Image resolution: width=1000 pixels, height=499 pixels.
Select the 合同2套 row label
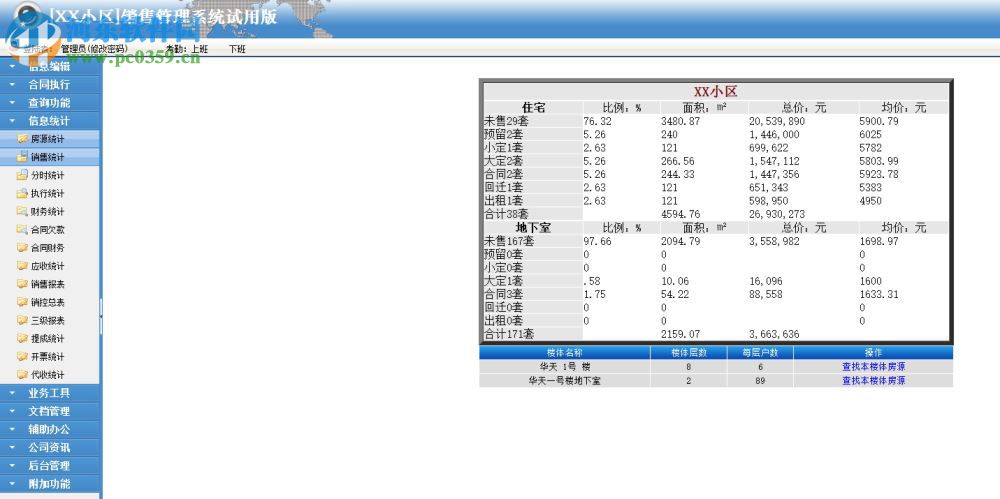tap(504, 174)
